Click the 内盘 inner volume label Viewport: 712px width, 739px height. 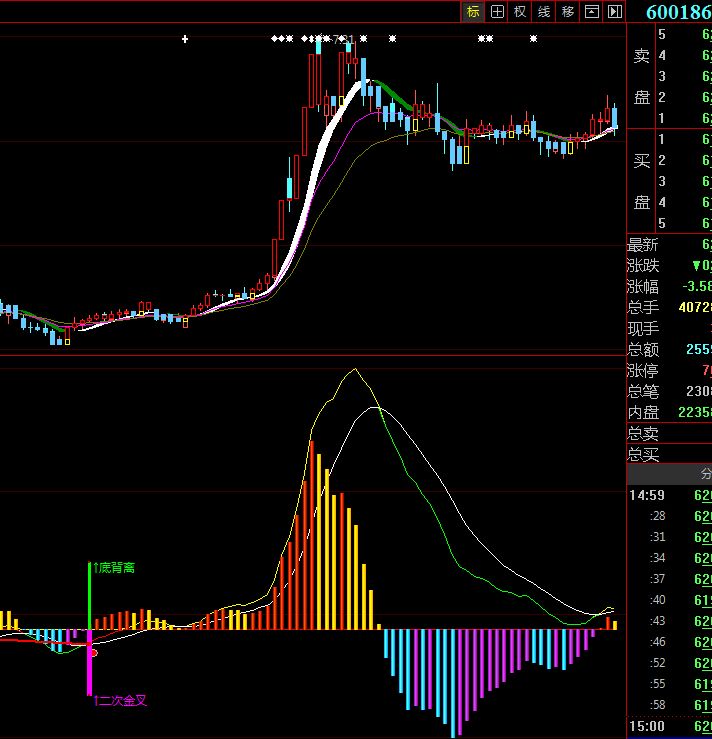[x=643, y=412]
